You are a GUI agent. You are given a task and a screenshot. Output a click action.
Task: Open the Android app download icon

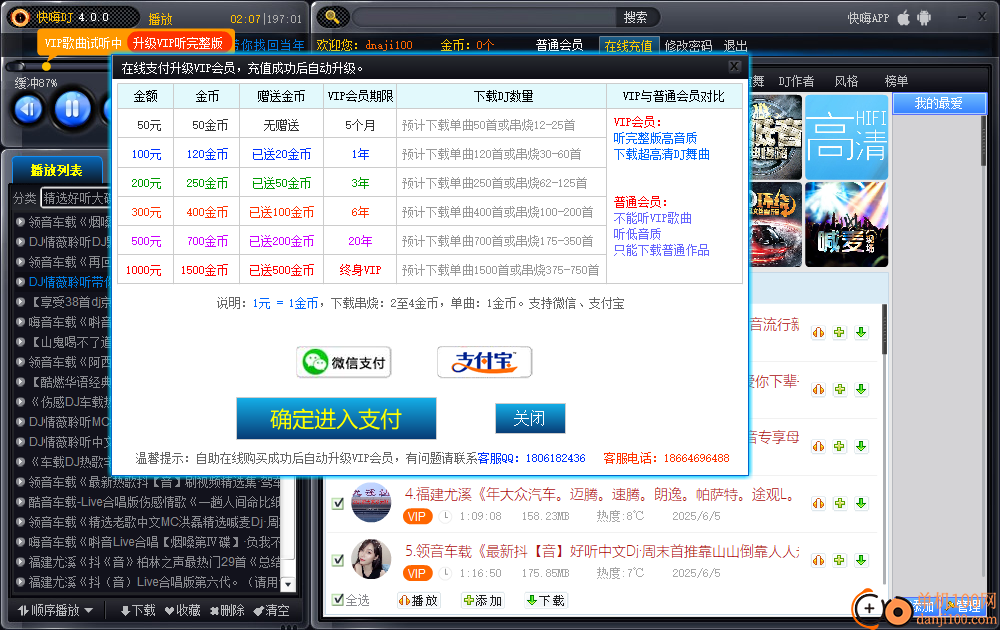click(923, 18)
